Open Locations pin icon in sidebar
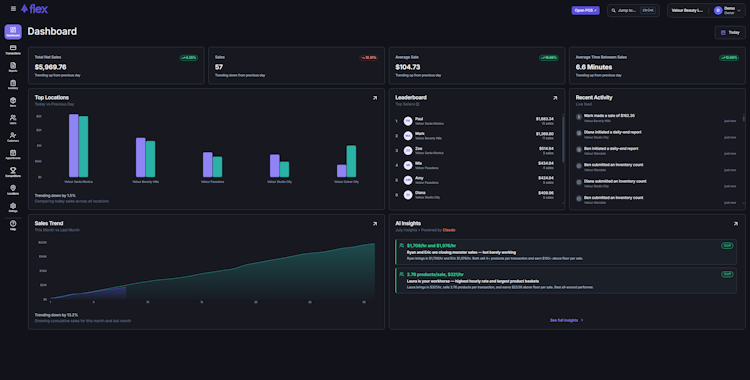Viewport: 750px width, 380px height. point(13,190)
